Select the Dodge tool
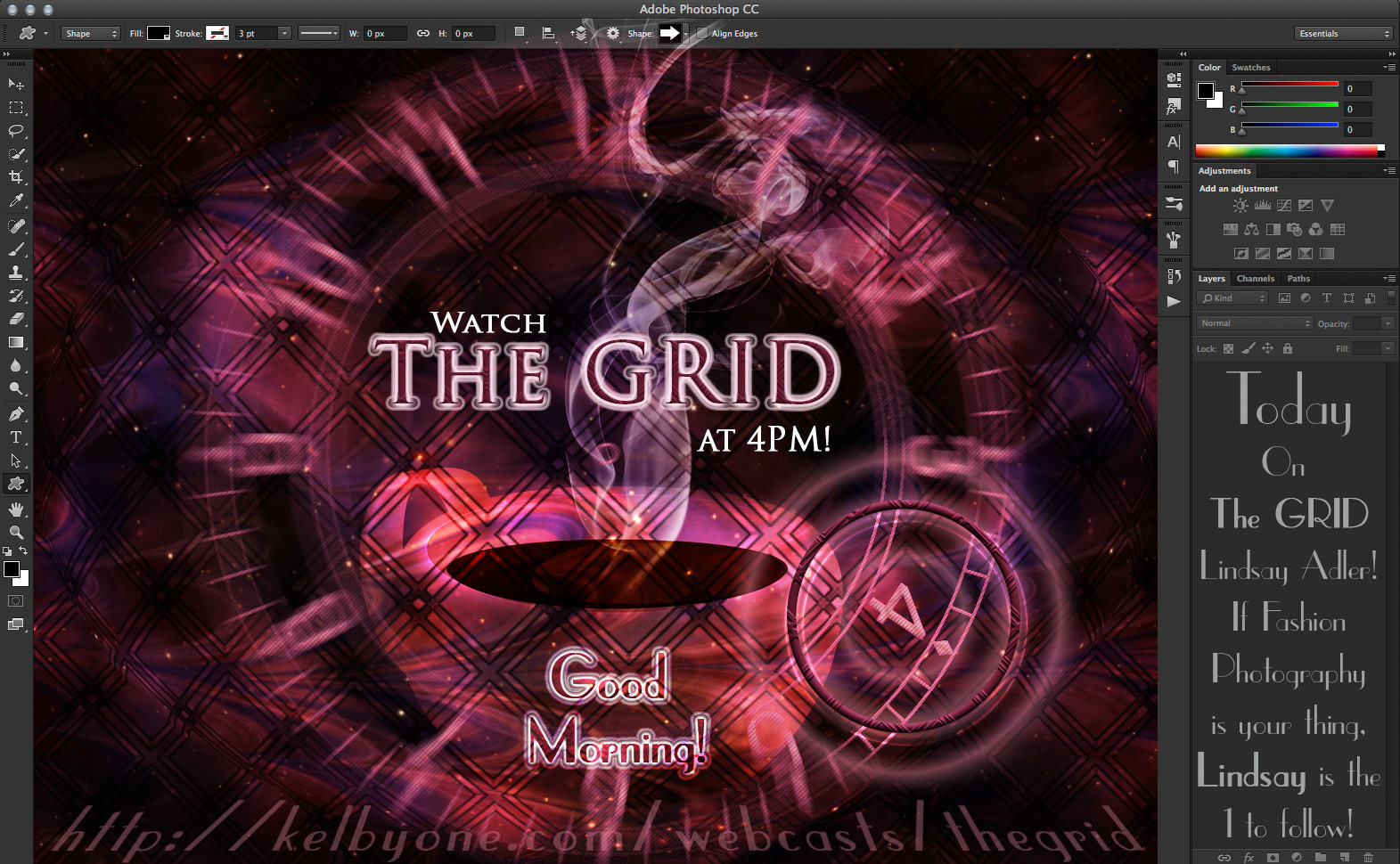The image size is (1400, 864). [x=16, y=388]
